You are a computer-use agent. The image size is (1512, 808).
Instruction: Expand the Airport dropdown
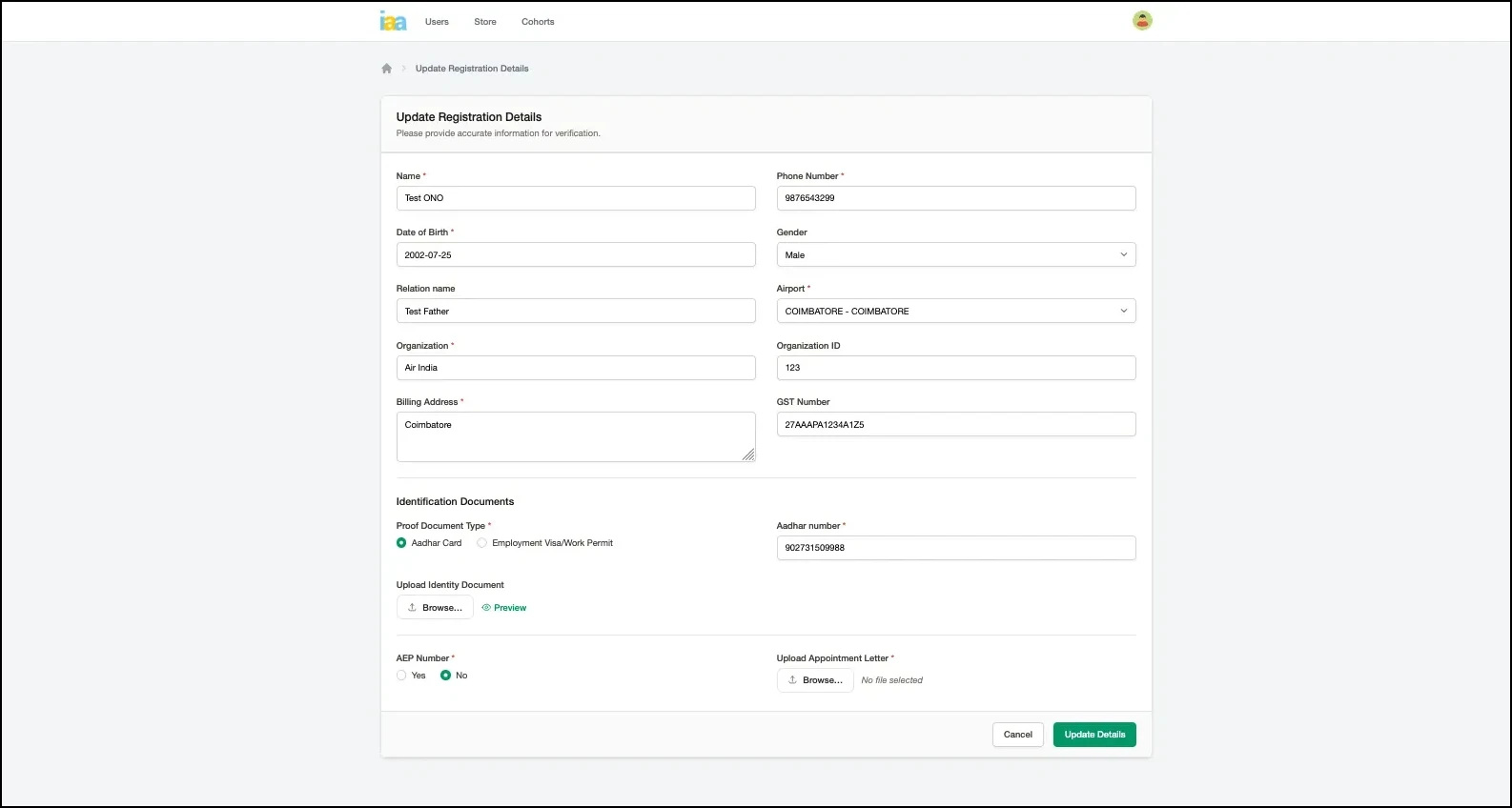pyautogui.click(x=955, y=312)
